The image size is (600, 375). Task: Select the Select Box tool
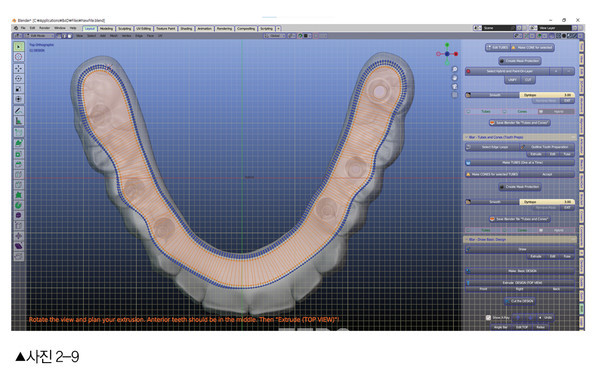(18, 47)
